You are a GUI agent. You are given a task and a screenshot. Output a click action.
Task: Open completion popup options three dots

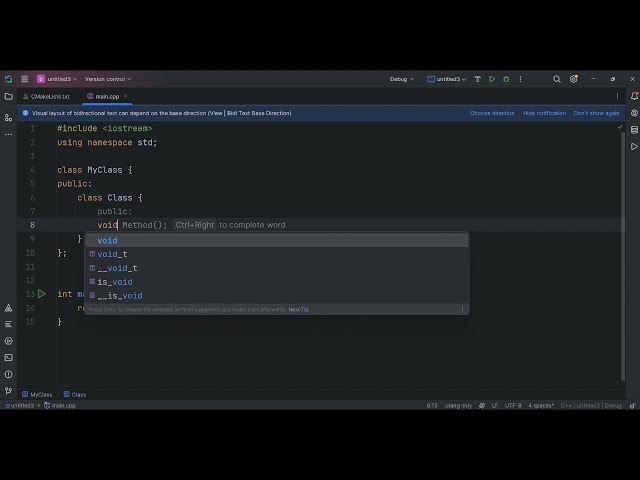[462, 309]
